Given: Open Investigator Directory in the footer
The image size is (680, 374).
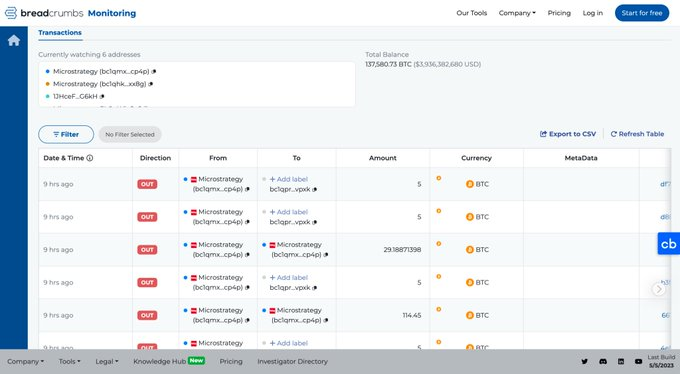Looking at the screenshot, I should click(x=292, y=361).
